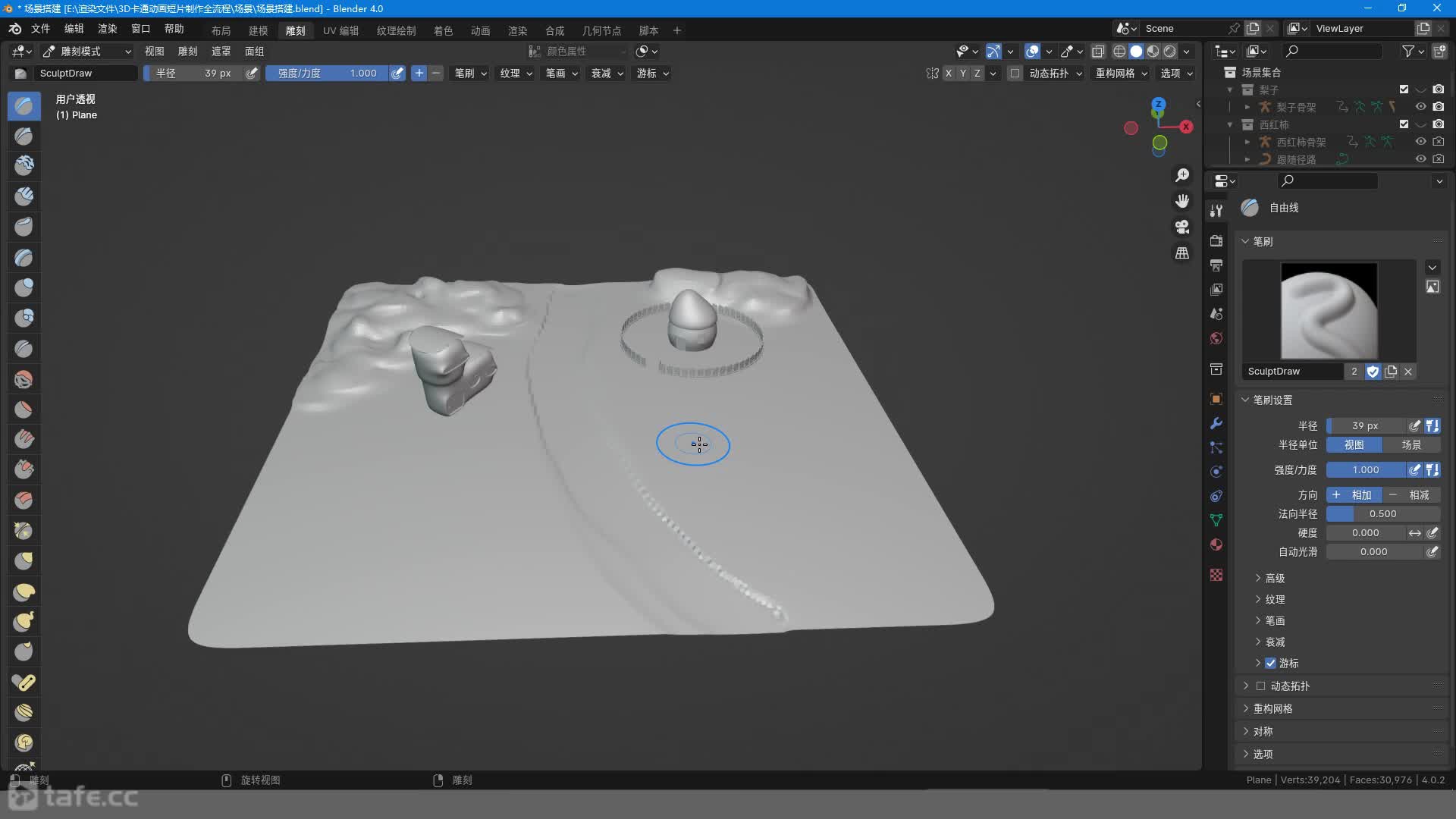Toggle 动态拓扑 checkbox in properties panel
This screenshot has width=1456, height=819.
click(1260, 686)
